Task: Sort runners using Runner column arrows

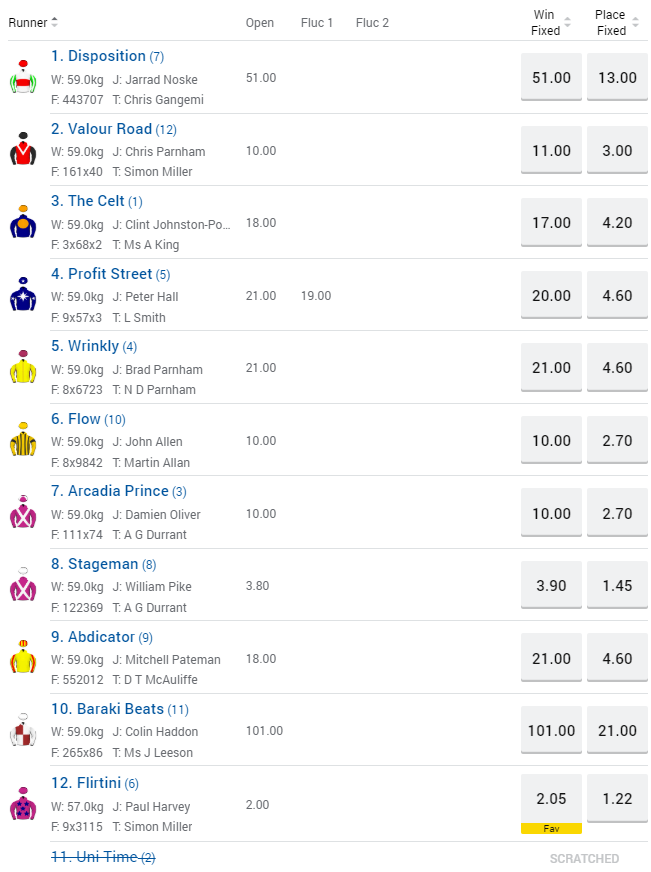Action: pyautogui.click(x=54, y=22)
